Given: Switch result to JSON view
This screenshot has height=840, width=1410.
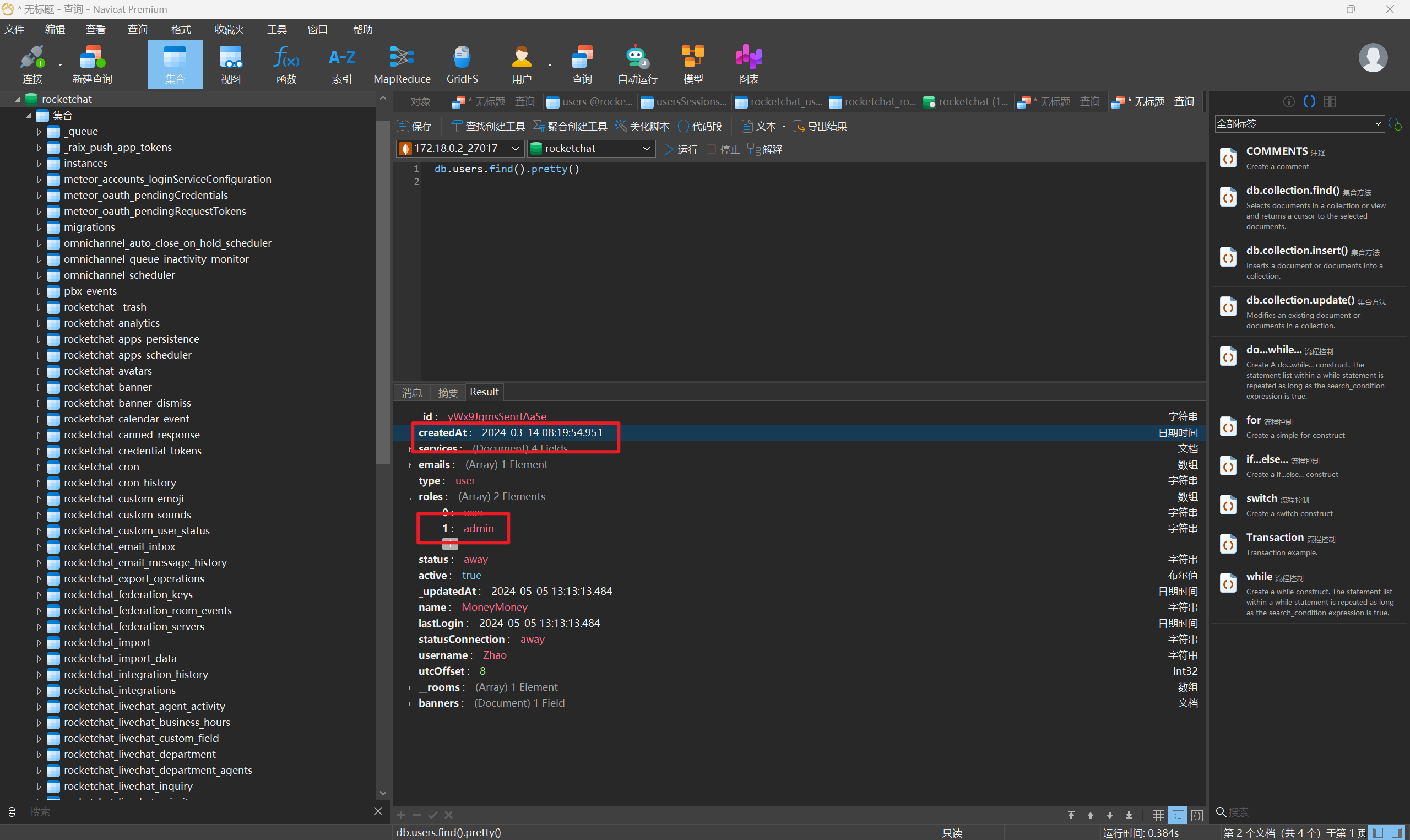Looking at the screenshot, I should click(x=1197, y=815).
